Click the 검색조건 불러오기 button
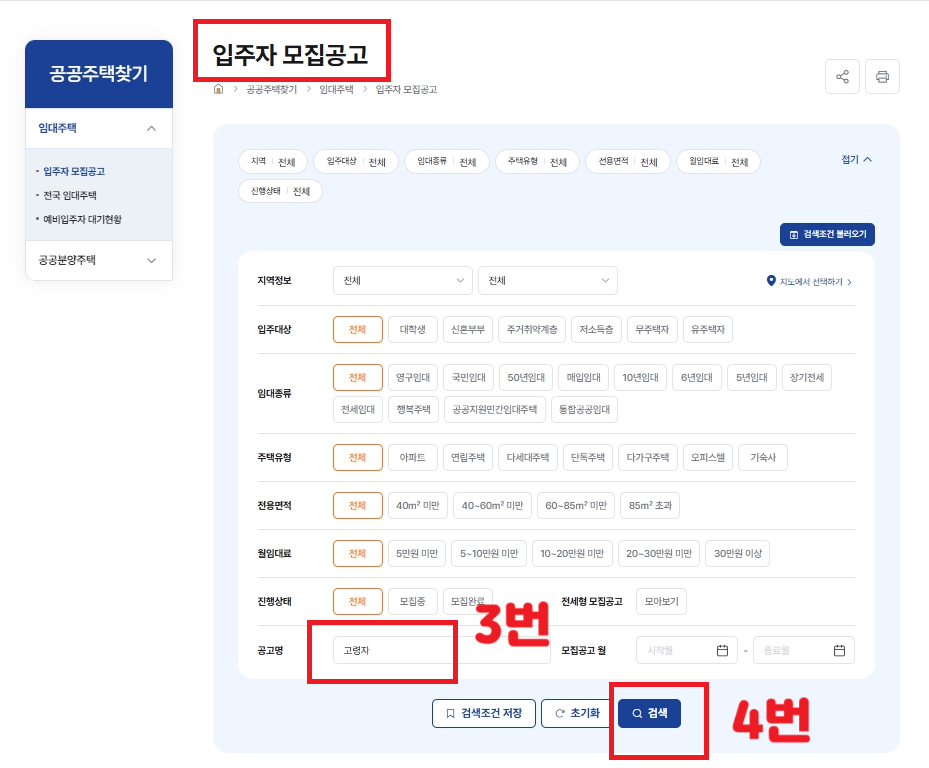The height and width of the screenshot is (768, 929). [827, 234]
